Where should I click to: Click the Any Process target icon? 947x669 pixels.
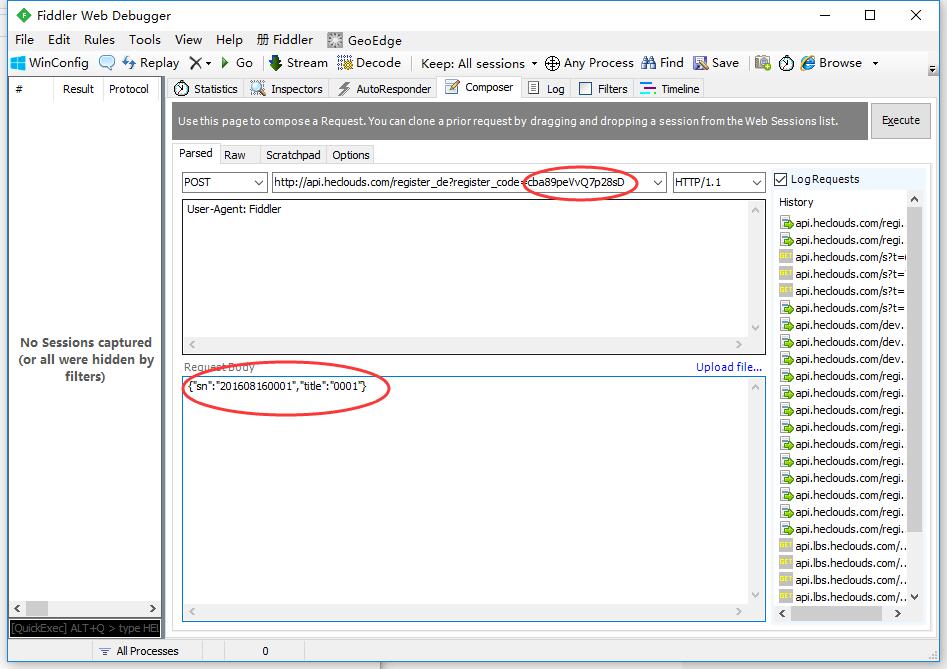click(x=552, y=63)
